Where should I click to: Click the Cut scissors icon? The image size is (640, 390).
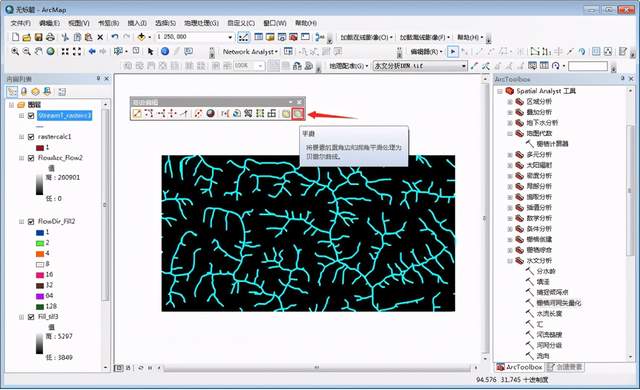point(65,37)
